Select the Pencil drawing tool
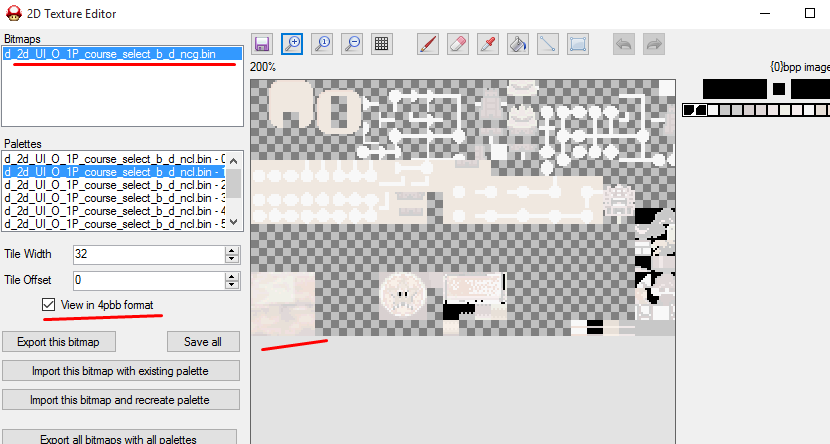830x444 pixels. (x=428, y=44)
